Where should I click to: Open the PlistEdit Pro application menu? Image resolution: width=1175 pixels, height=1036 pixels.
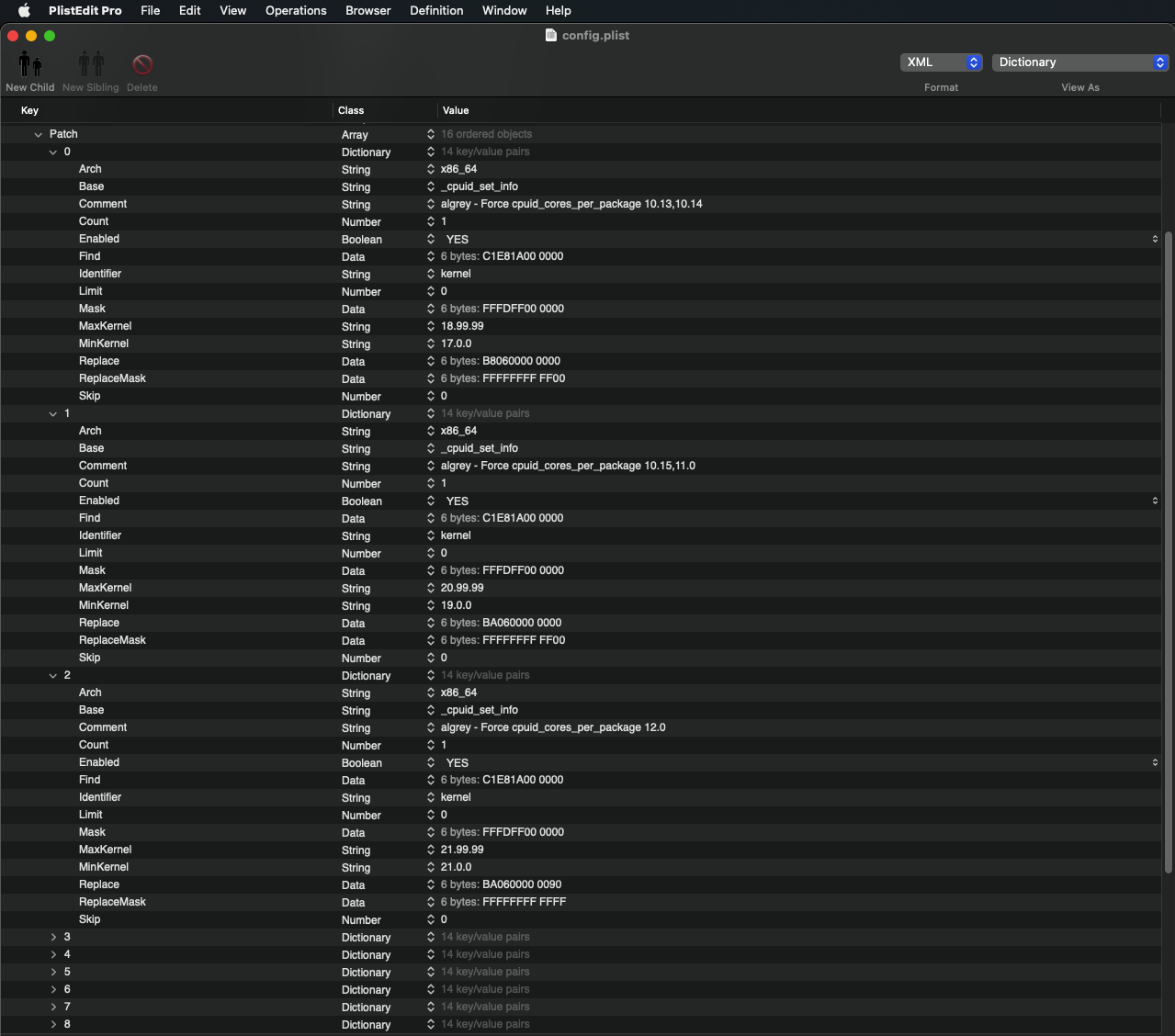click(x=85, y=11)
